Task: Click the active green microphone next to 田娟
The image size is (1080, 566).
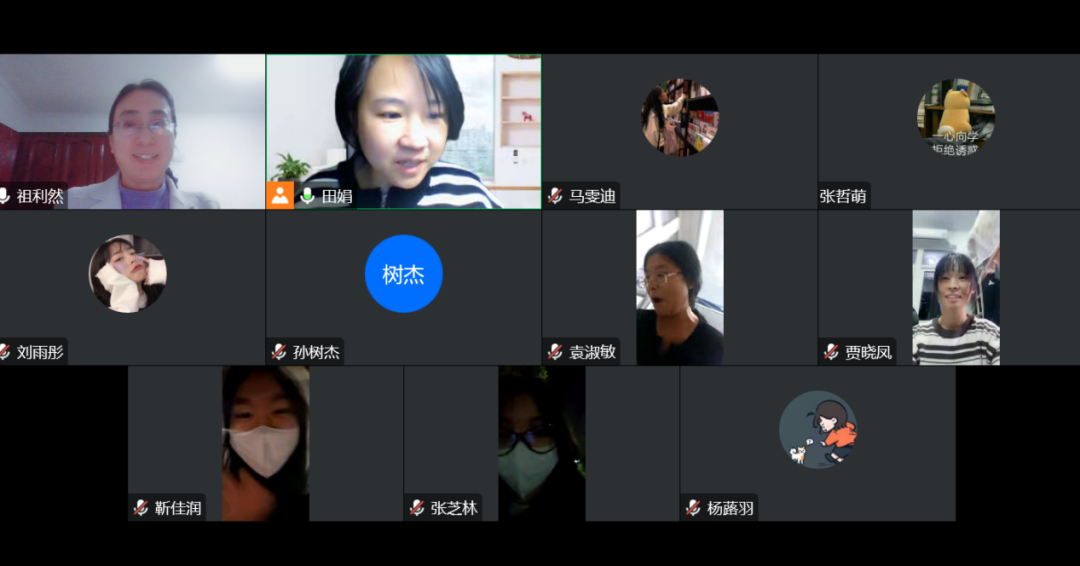Action: pyautogui.click(x=307, y=196)
